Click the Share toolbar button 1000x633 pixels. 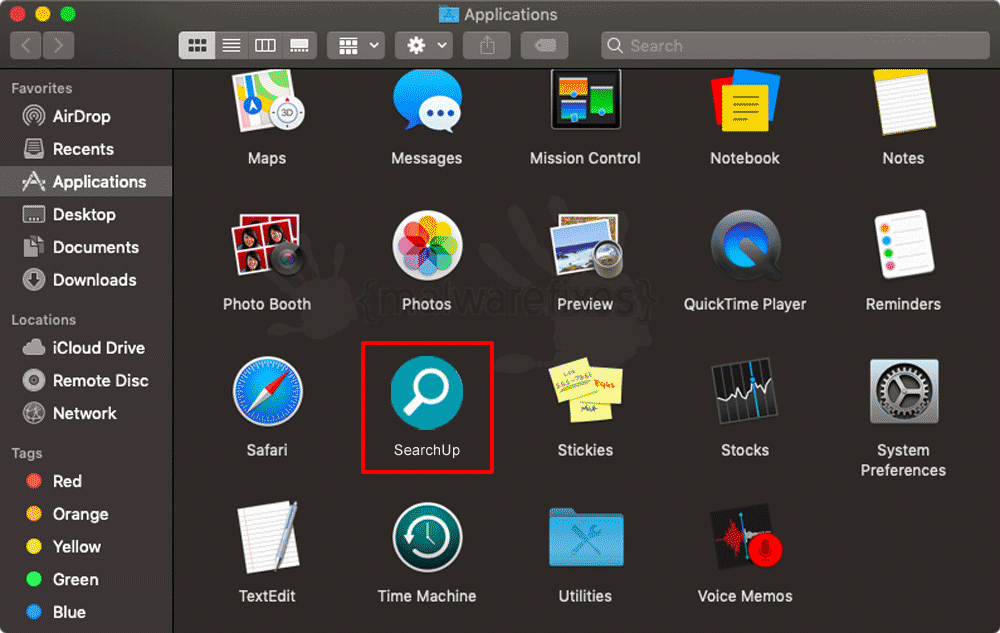click(x=487, y=45)
